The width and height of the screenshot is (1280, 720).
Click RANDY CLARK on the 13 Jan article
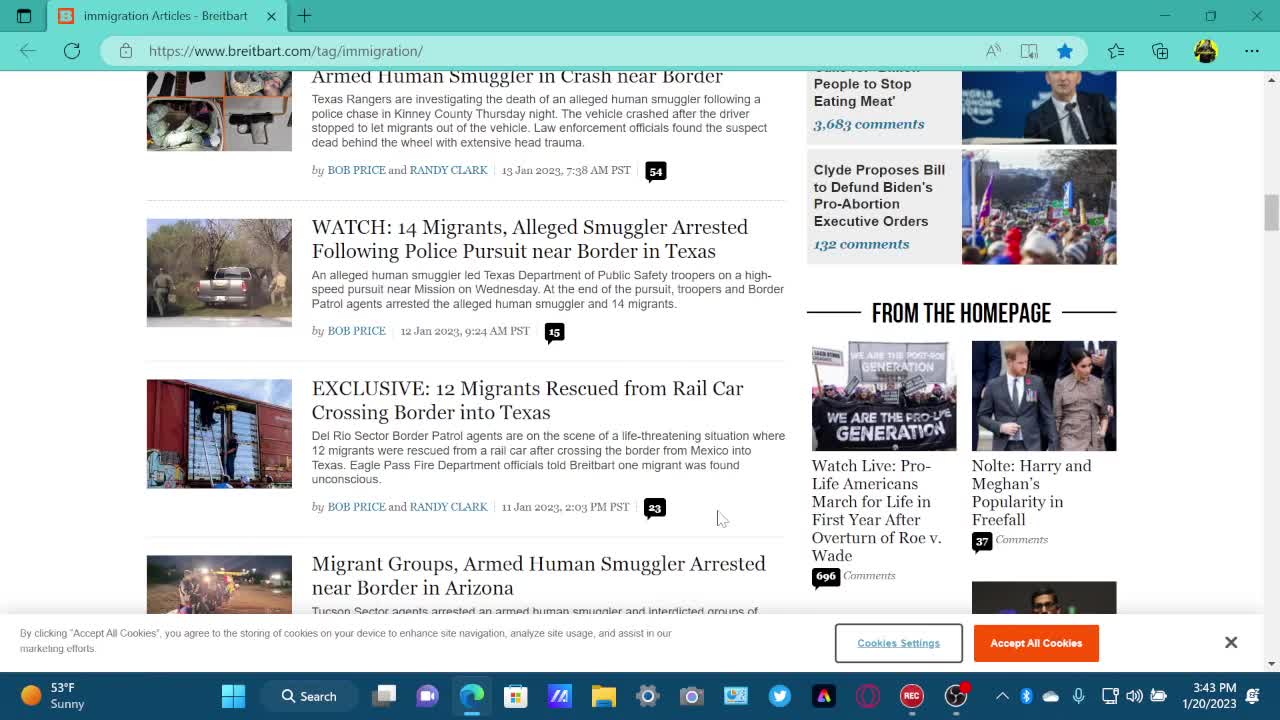coord(448,170)
